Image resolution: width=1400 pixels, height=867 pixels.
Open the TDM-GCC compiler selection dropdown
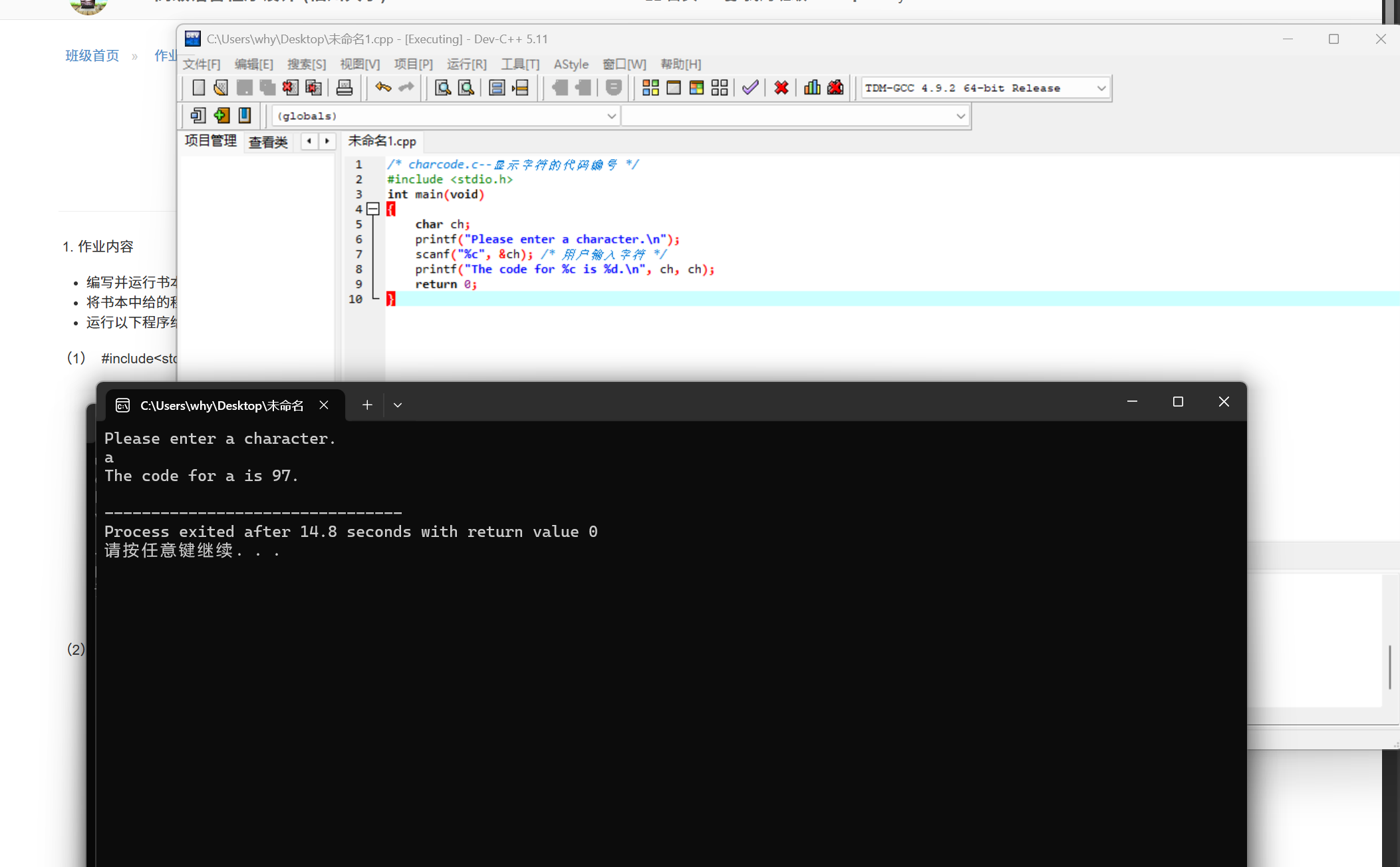coord(1101,88)
